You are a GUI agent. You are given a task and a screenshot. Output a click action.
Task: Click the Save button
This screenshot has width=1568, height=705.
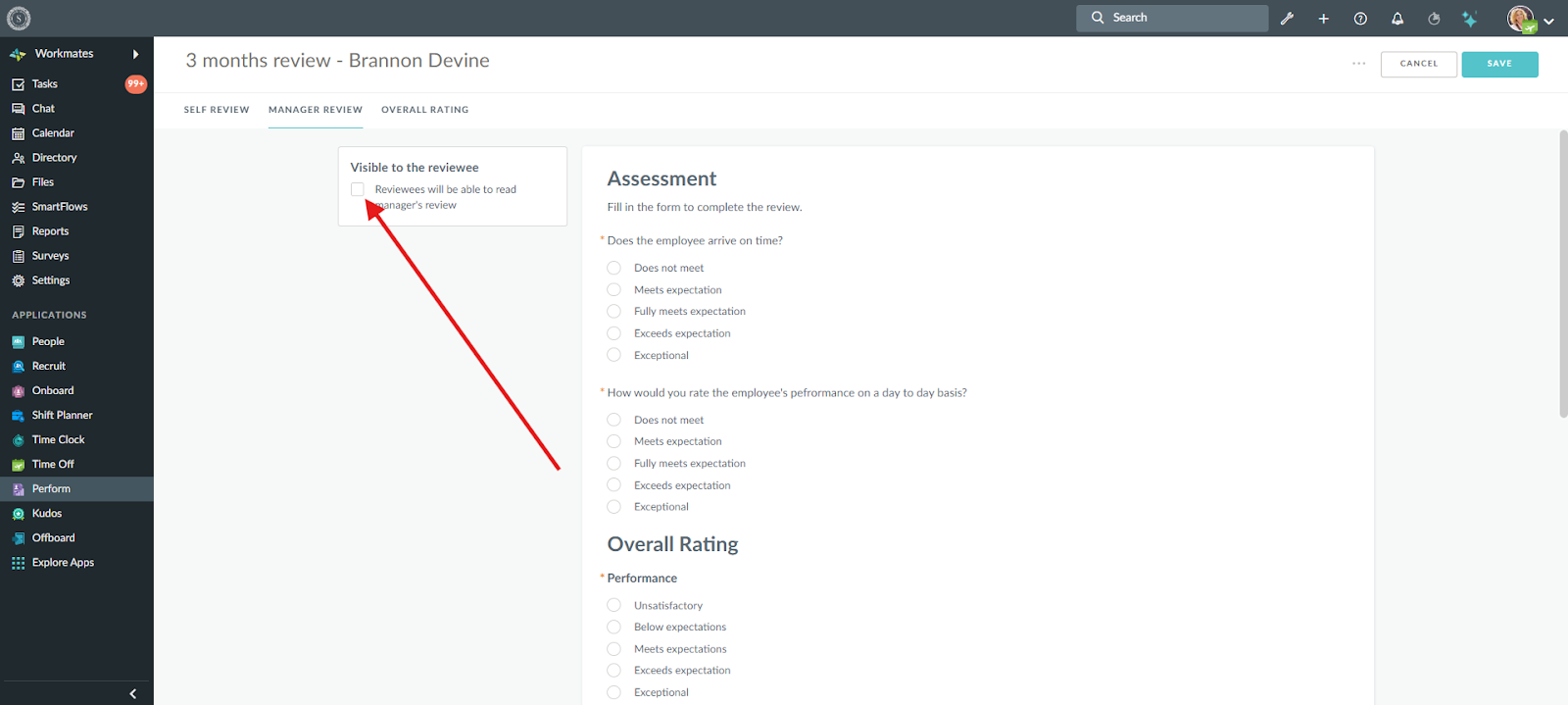[x=1499, y=64]
